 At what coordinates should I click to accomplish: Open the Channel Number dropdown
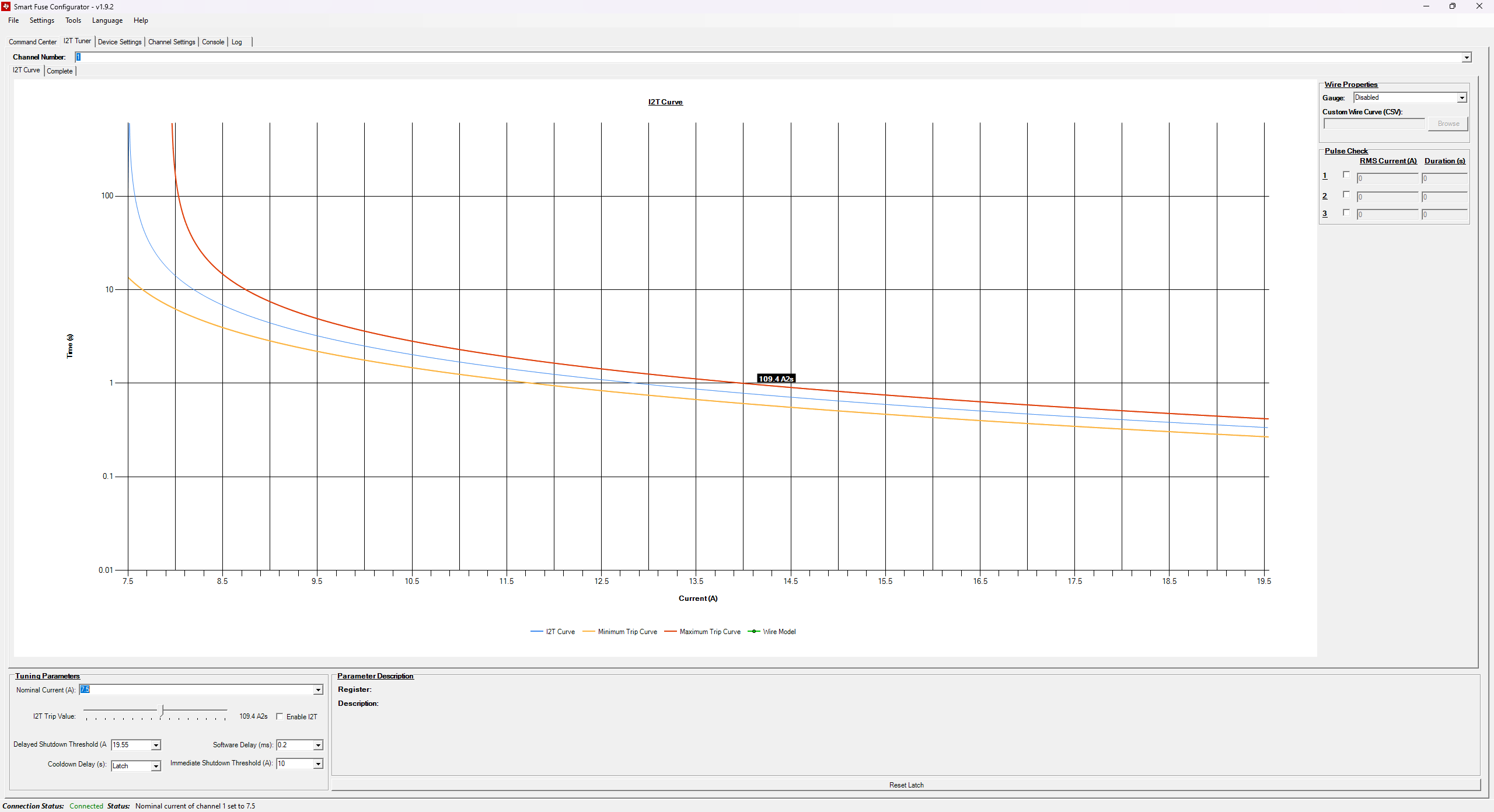[x=1467, y=57]
